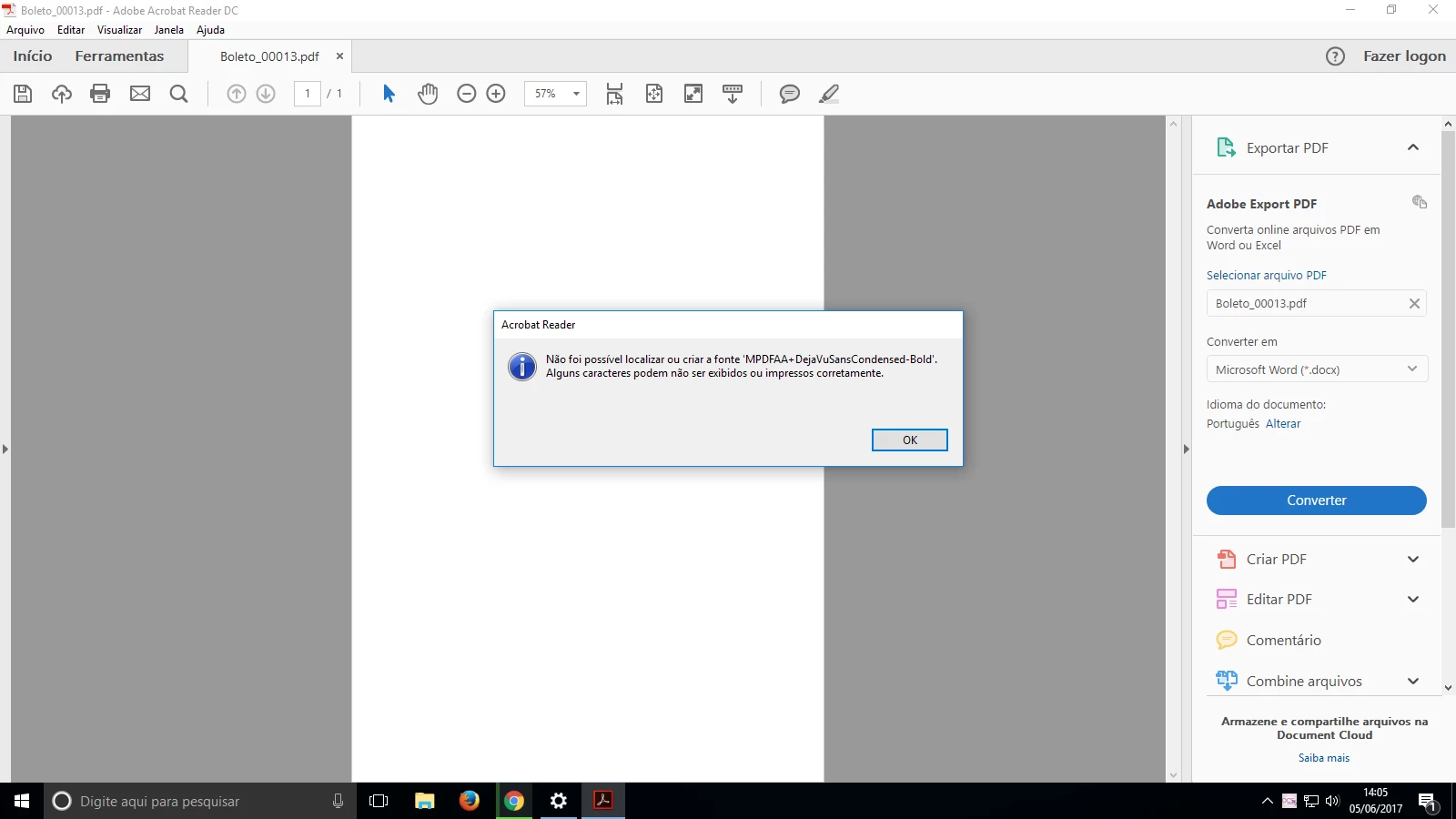Show hidden system tray icons
The height and width of the screenshot is (819, 1456).
click(x=1267, y=801)
